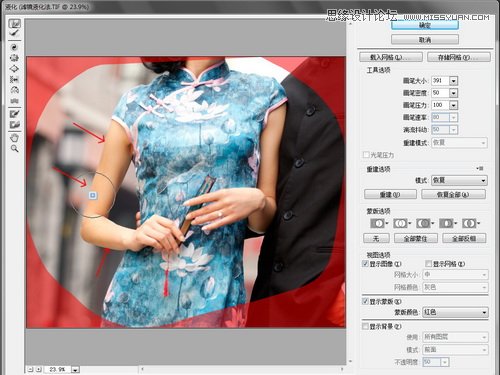The image size is (500, 375).
Task: Open the brush size 391 dropdown arrow
Action: (453, 81)
